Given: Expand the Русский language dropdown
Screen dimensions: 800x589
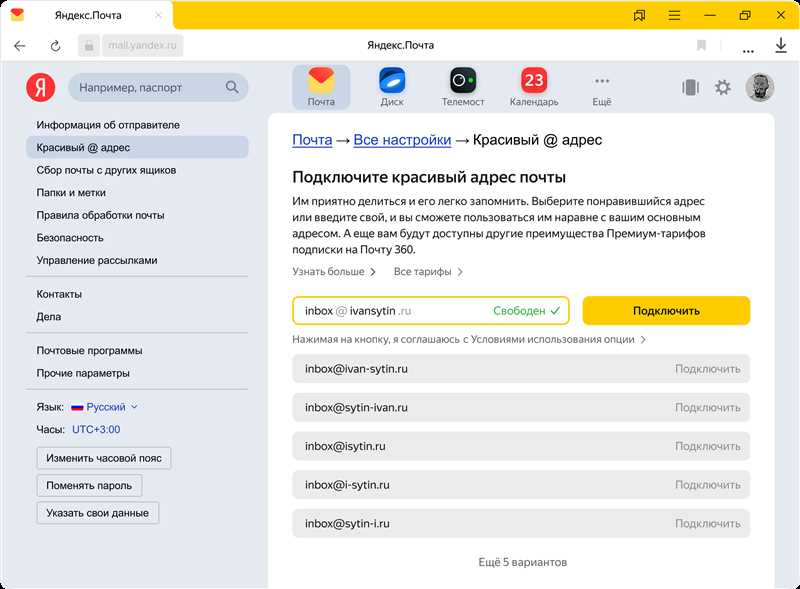Looking at the screenshot, I should coord(105,407).
